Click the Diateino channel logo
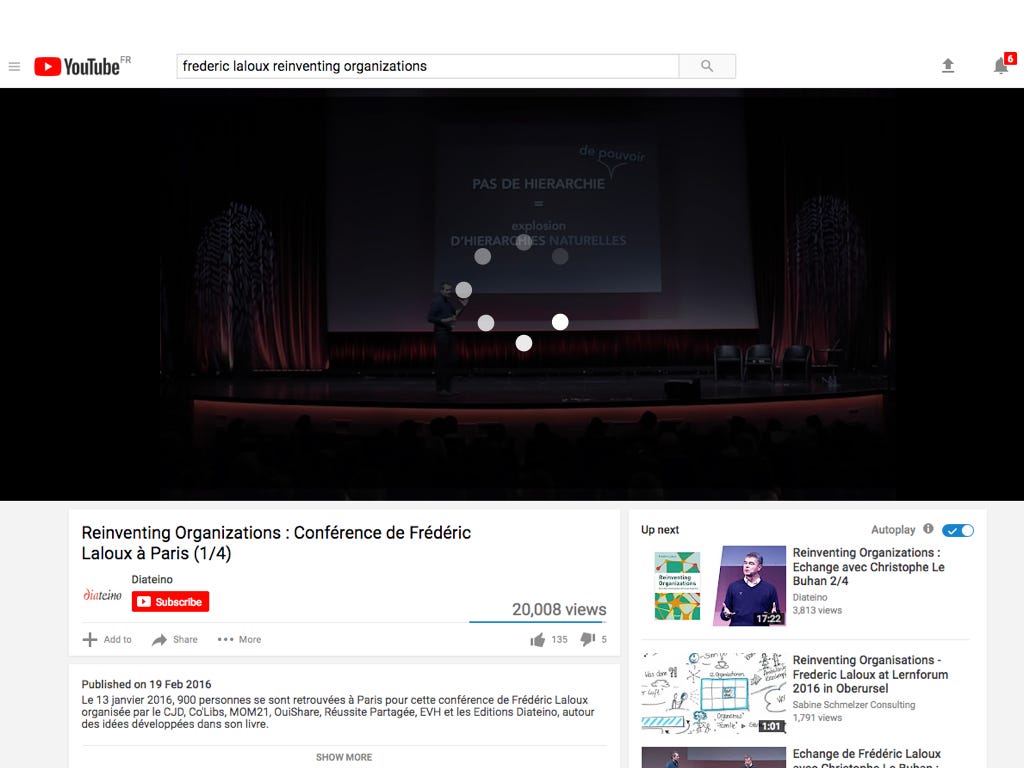 pyautogui.click(x=103, y=594)
